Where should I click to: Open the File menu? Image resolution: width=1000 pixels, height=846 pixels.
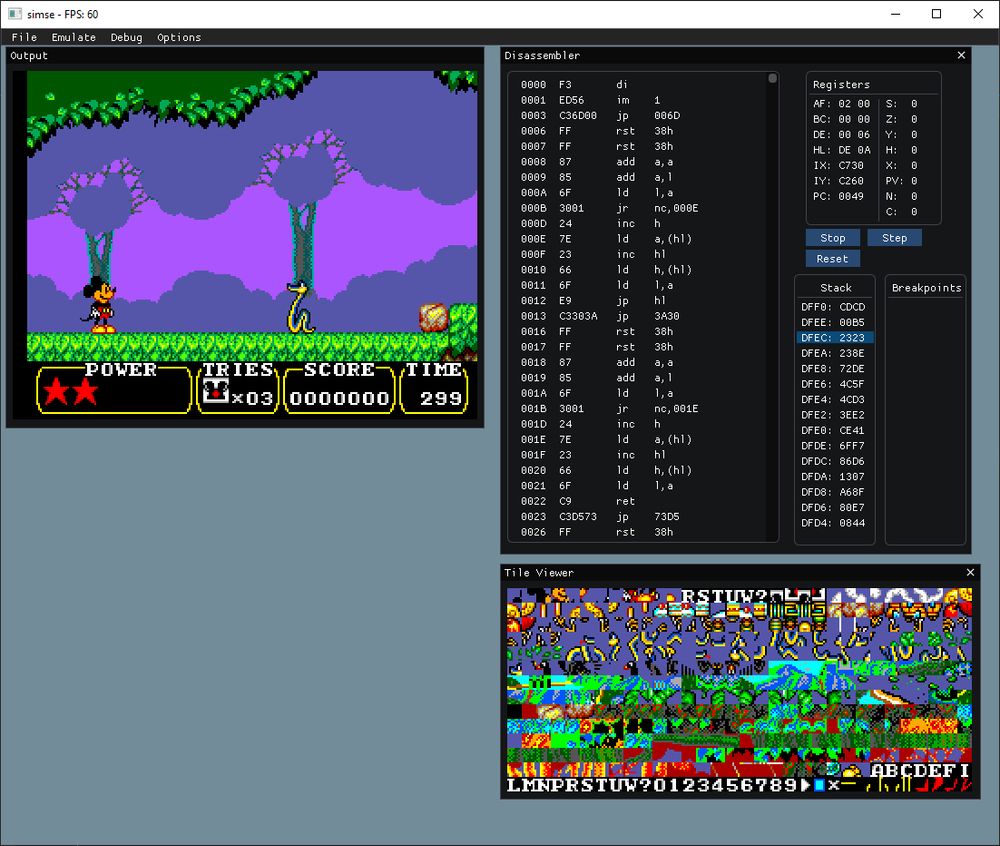pyautogui.click(x=24, y=37)
